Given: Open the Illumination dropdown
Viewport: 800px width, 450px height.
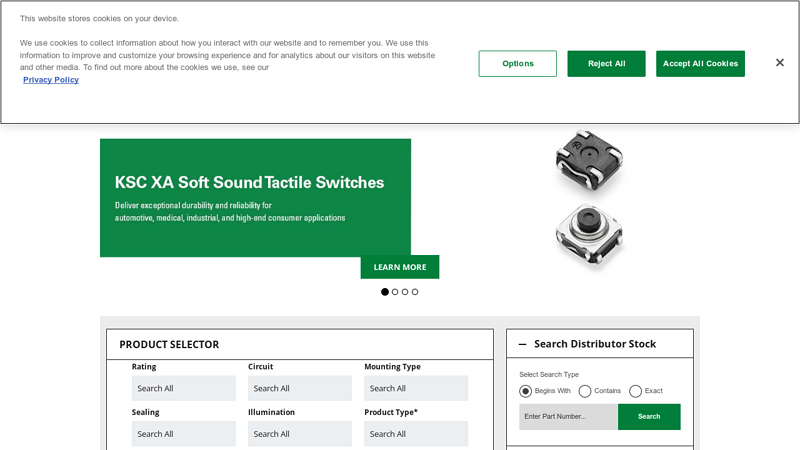Looking at the screenshot, I should click(300, 434).
